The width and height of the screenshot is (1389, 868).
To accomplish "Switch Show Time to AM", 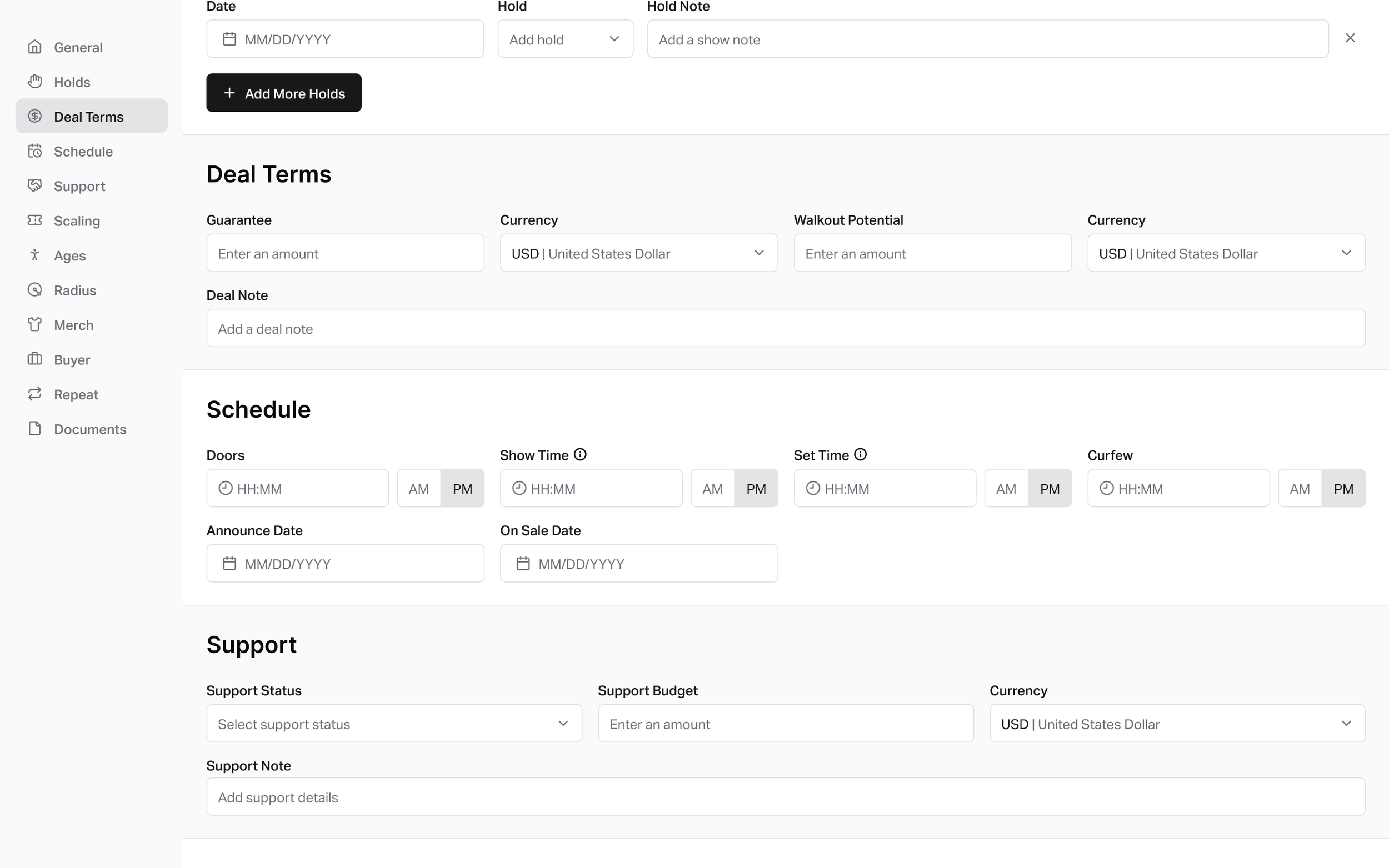I will point(712,488).
